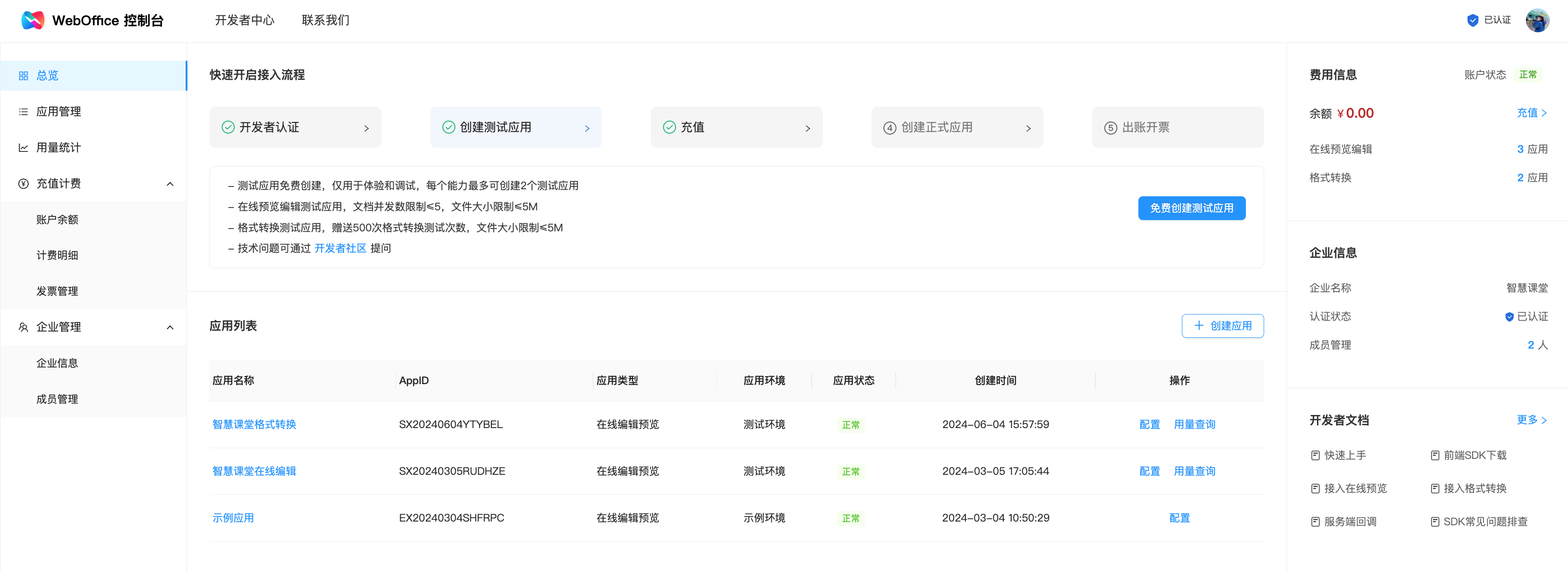1568x572 pixels.
Task: Click the arrow on 创建测试应用 step card
Action: (x=587, y=129)
